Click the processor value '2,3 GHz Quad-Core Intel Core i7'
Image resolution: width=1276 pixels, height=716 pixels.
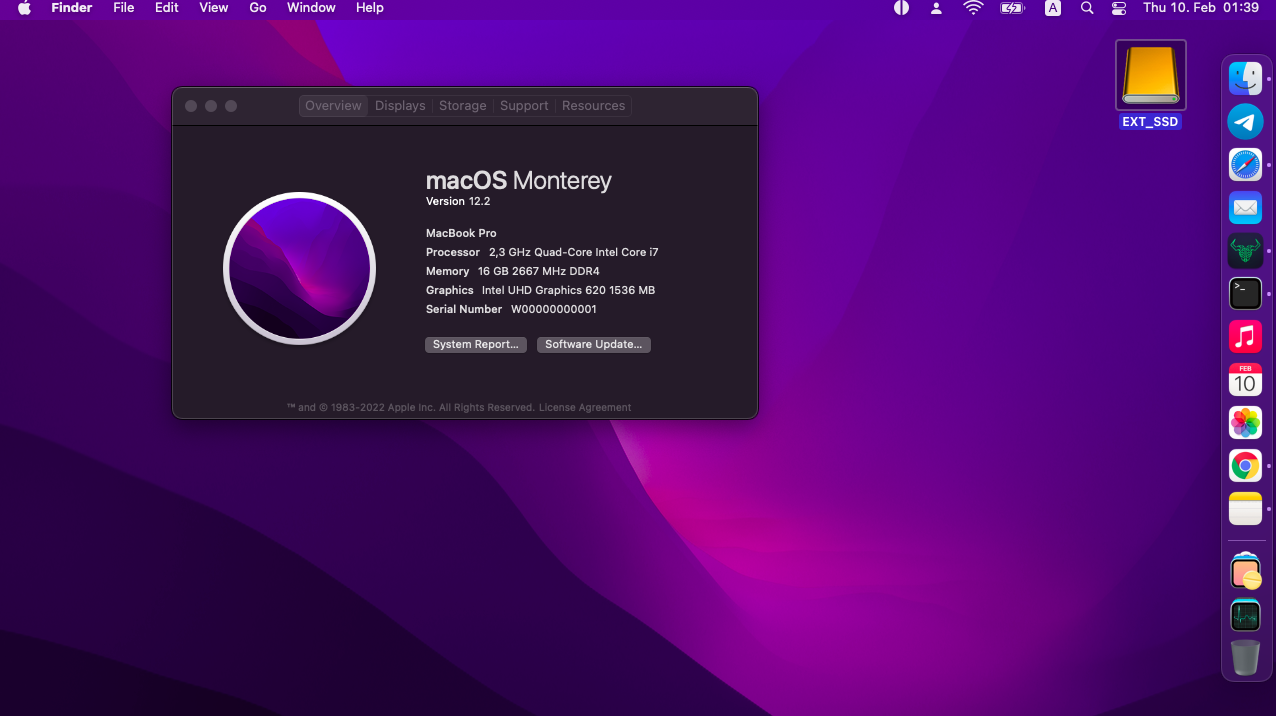[x=574, y=252]
